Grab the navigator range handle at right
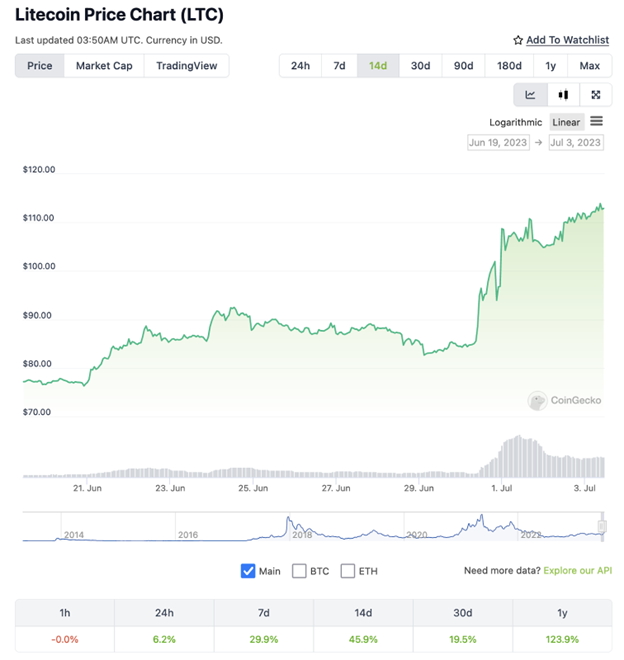 pos(602,526)
